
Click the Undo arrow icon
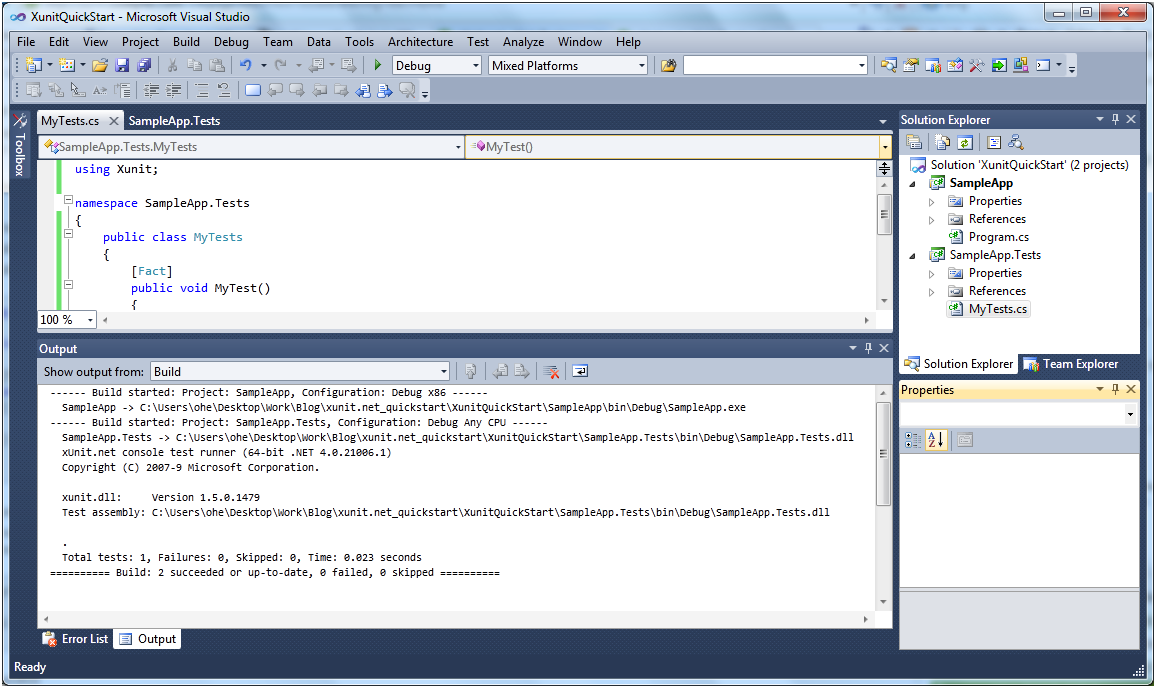(x=246, y=66)
